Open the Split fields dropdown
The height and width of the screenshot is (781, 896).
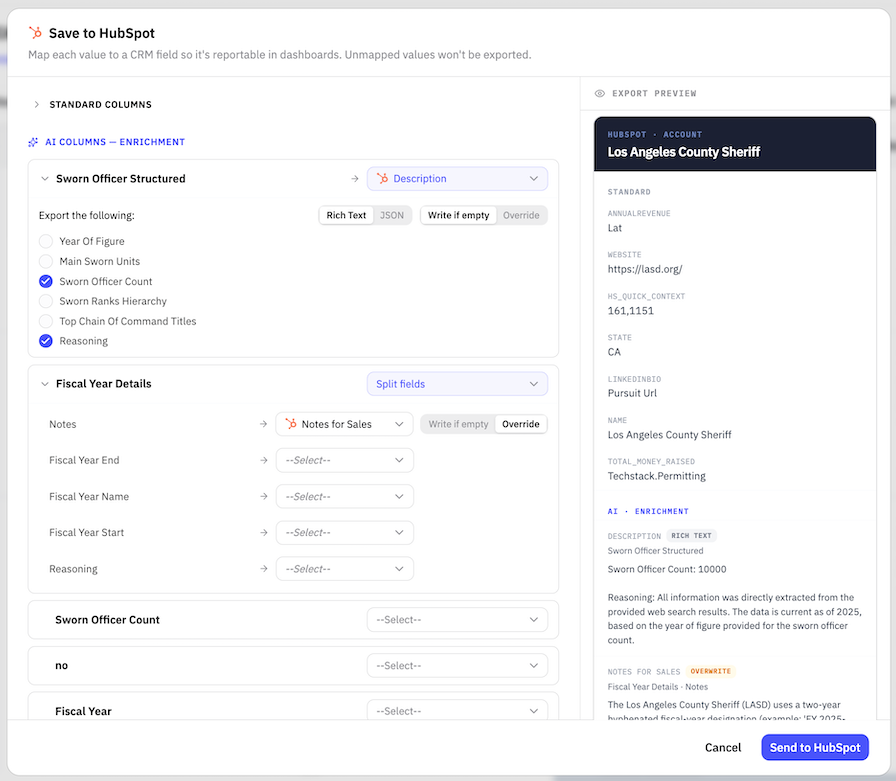pyautogui.click(x=457, y=384)
